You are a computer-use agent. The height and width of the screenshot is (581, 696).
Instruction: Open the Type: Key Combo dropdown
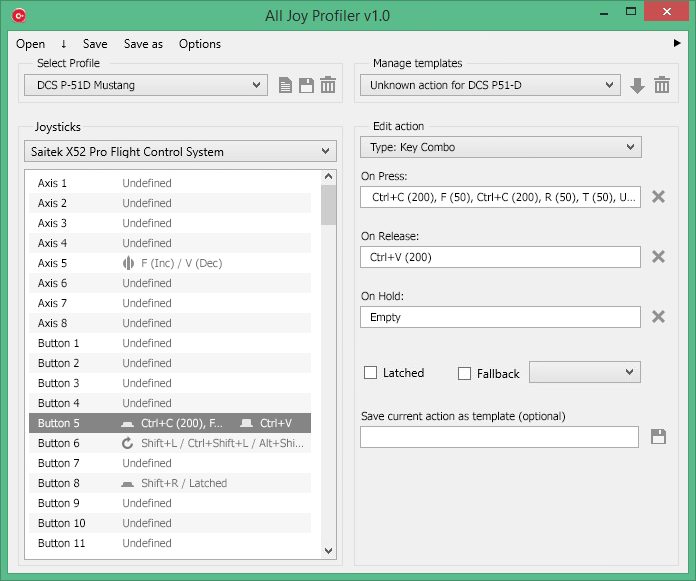pyautogui.click(x=500, y=147)
